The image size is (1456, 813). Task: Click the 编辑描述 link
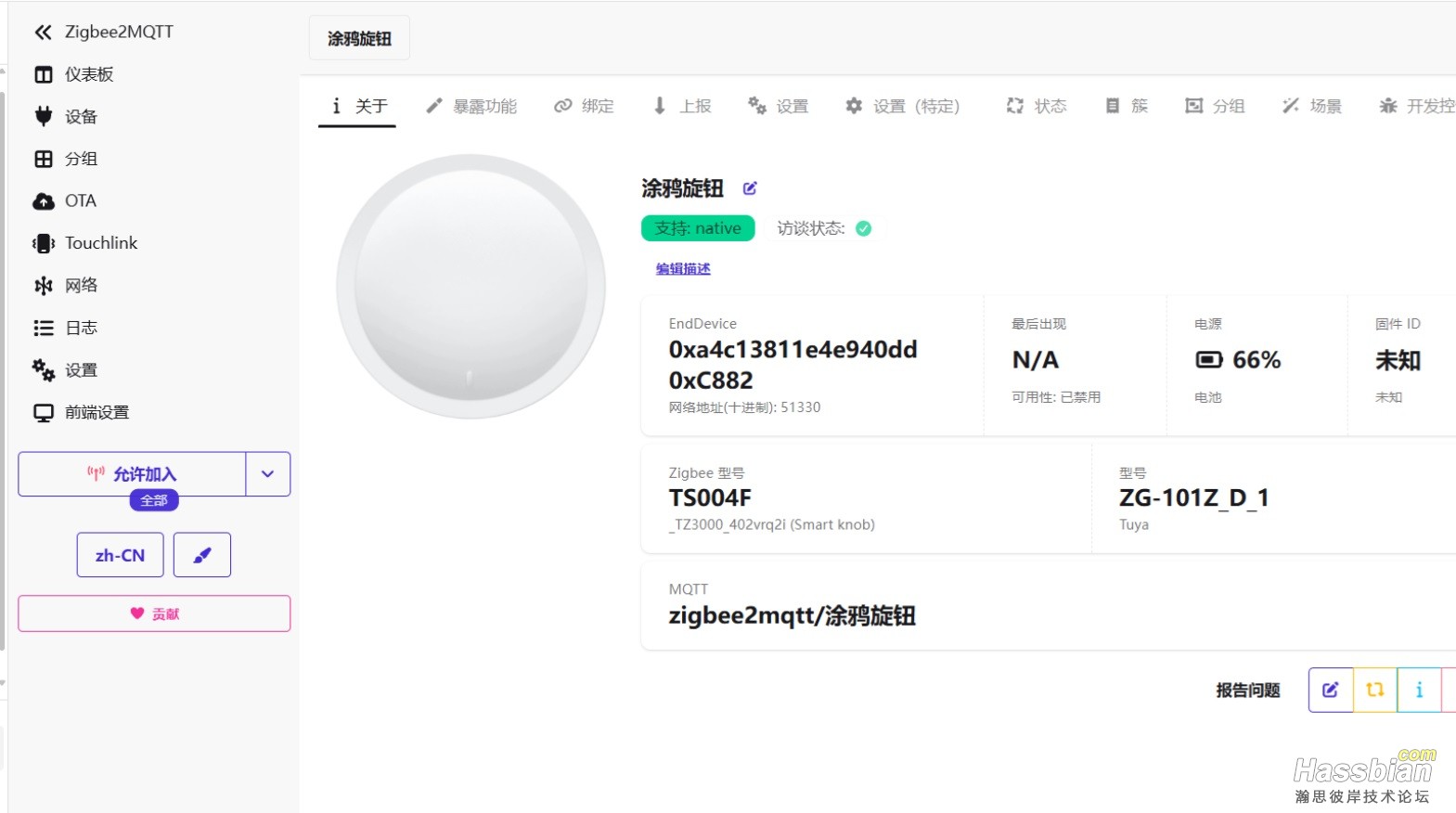[x=683, y=269]
